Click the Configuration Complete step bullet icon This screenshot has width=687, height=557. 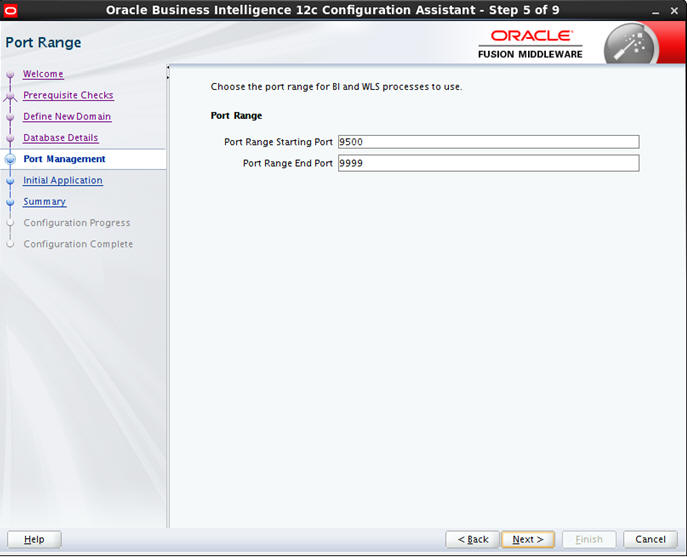click(10, 244)
